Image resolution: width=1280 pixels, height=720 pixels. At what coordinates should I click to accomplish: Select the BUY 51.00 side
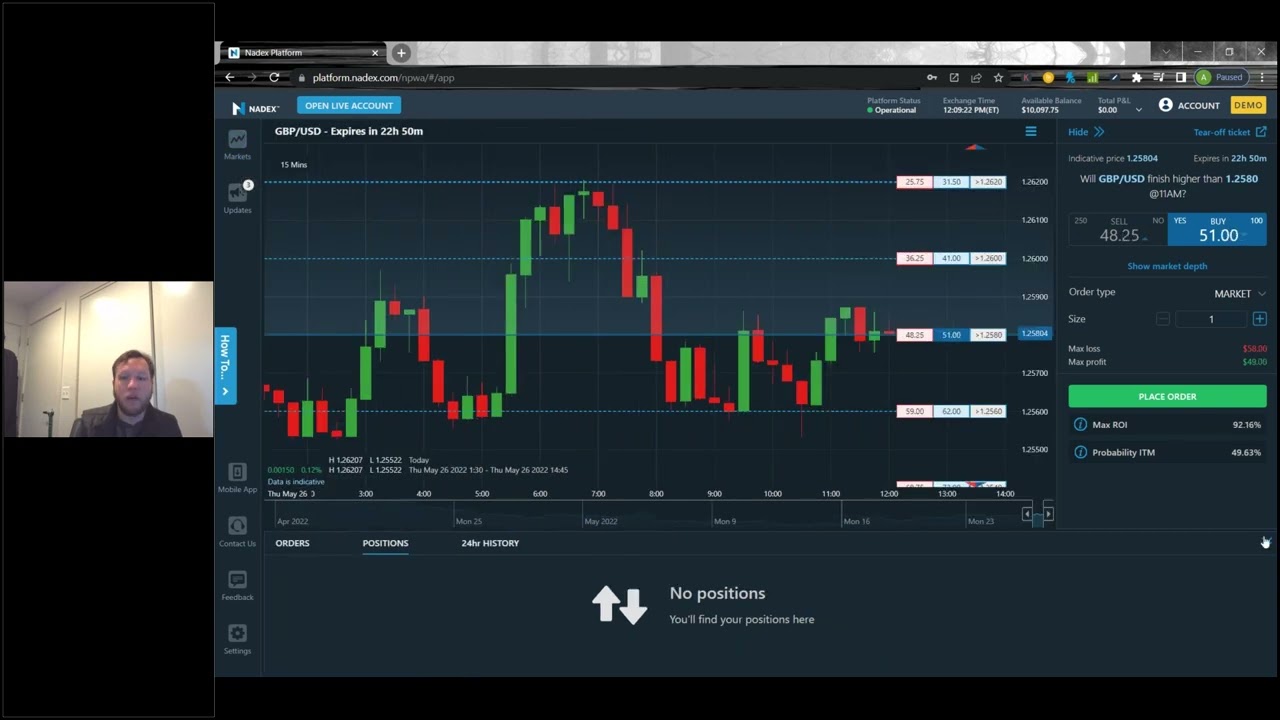pyautogui.click(x=1217, y=229)
